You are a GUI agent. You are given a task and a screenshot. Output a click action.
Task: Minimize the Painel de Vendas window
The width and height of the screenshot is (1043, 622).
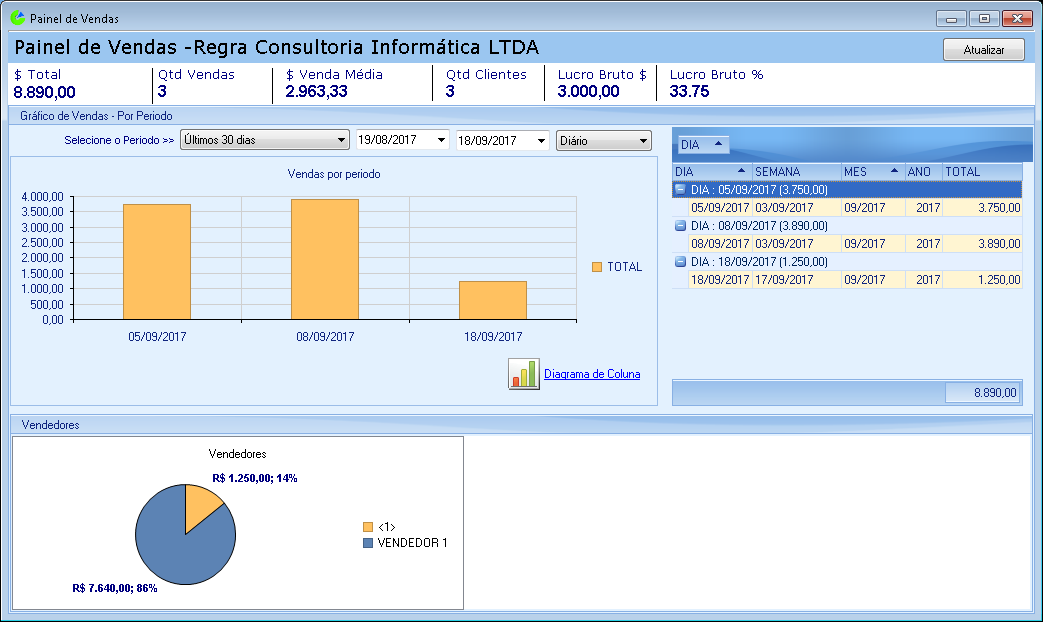[x=951, y=19]
